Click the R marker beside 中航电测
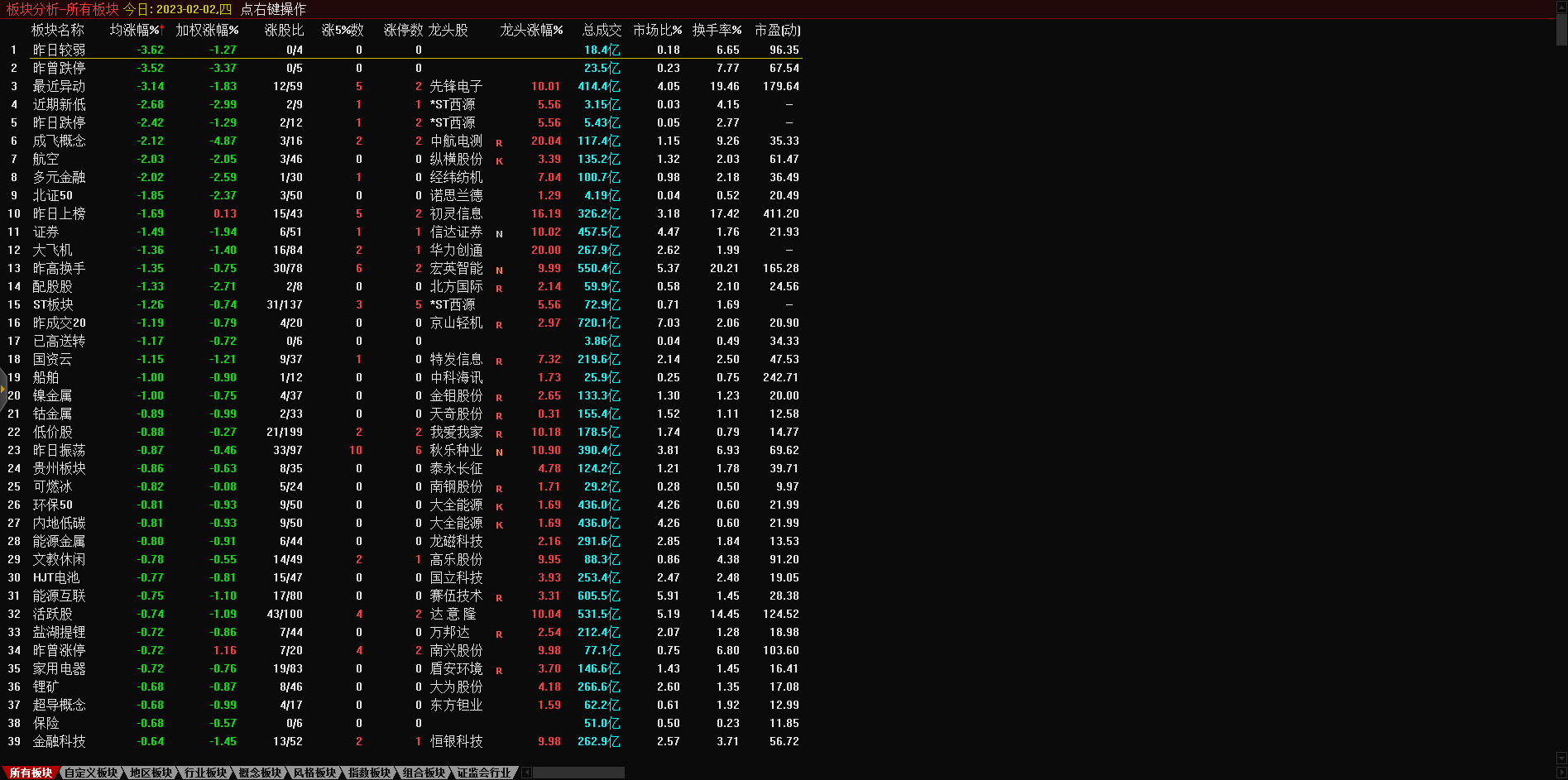The image size is (1568, 780). [x=499, y=143]
